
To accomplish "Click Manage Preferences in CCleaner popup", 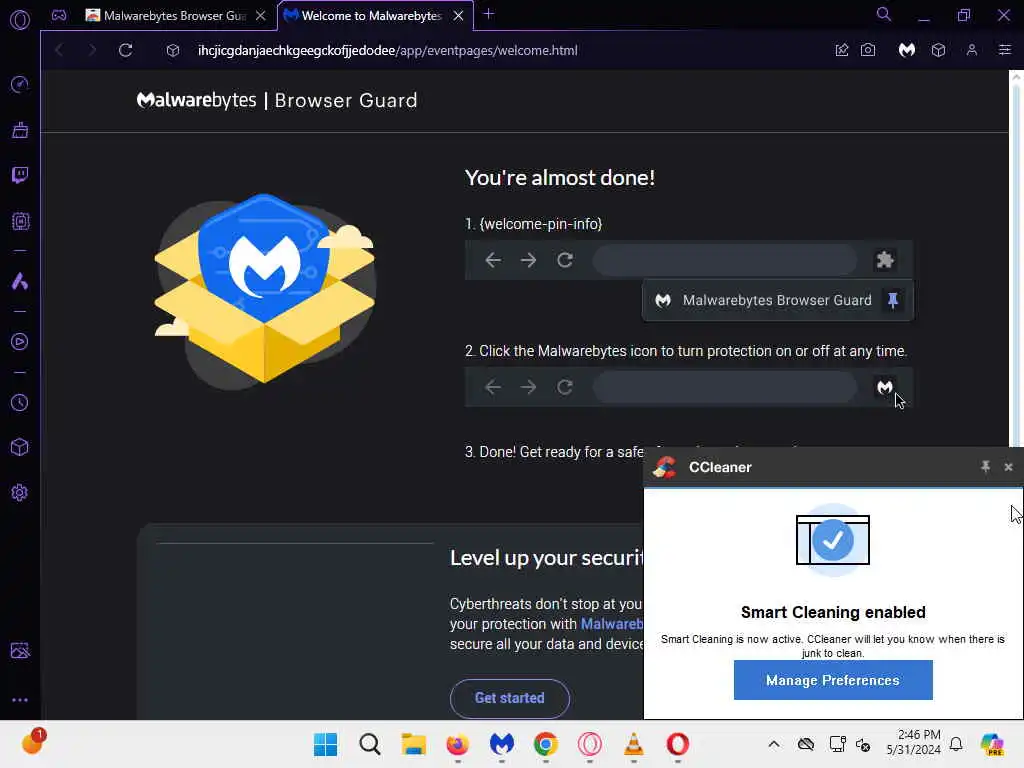I will tap(833, 680).
